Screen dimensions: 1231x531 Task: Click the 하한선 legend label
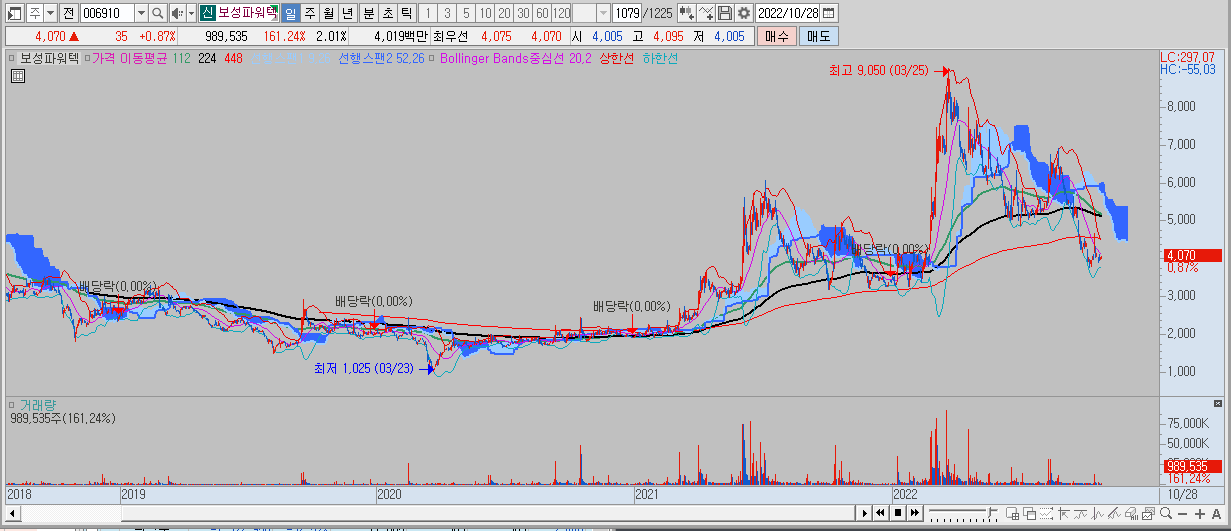click(x=660, y=59)
